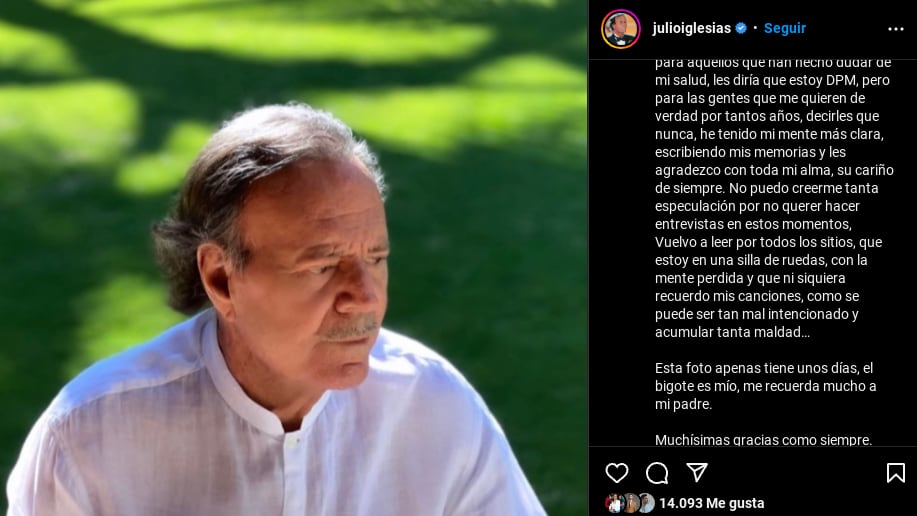The image size is (917, 516).
Task: Click the blue verified badge next to julioiglesias
Action: pos(741,28)
